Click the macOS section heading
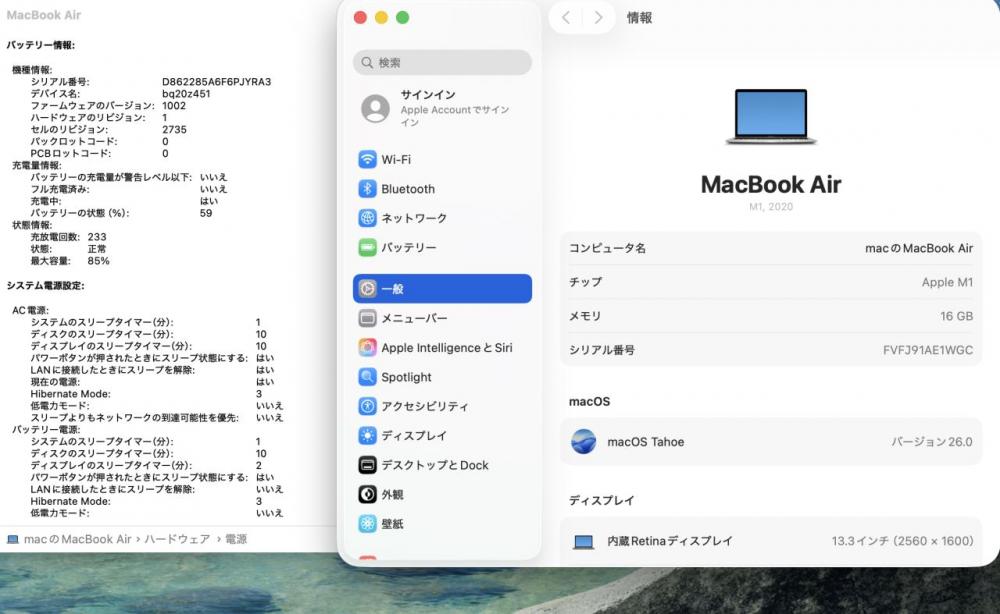The image size is (1000, 614). tap(589, 402)
